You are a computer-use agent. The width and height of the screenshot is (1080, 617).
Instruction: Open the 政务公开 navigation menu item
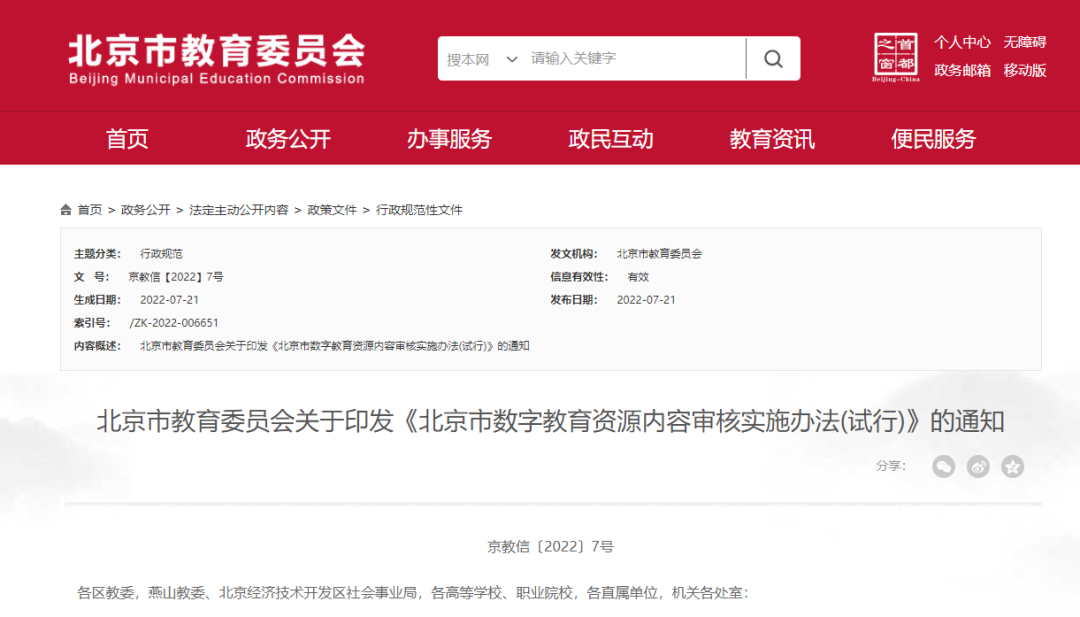click(288, 139)
